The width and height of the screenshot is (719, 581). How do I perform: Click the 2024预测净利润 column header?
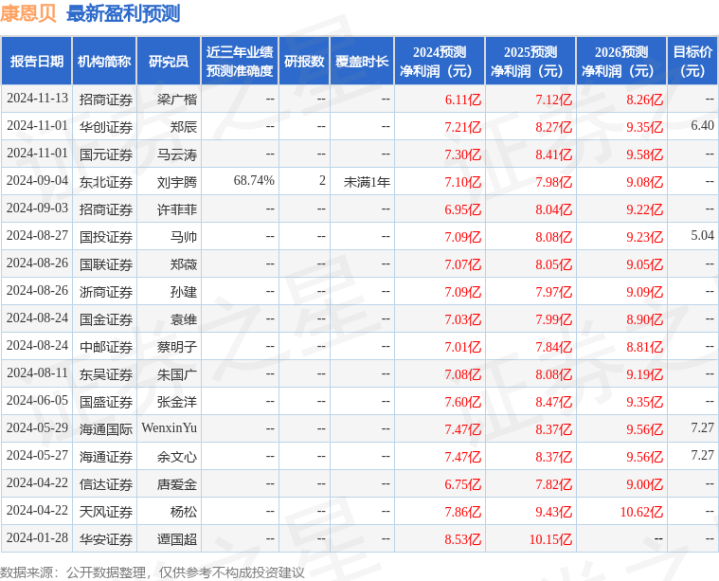pos(439,61)
